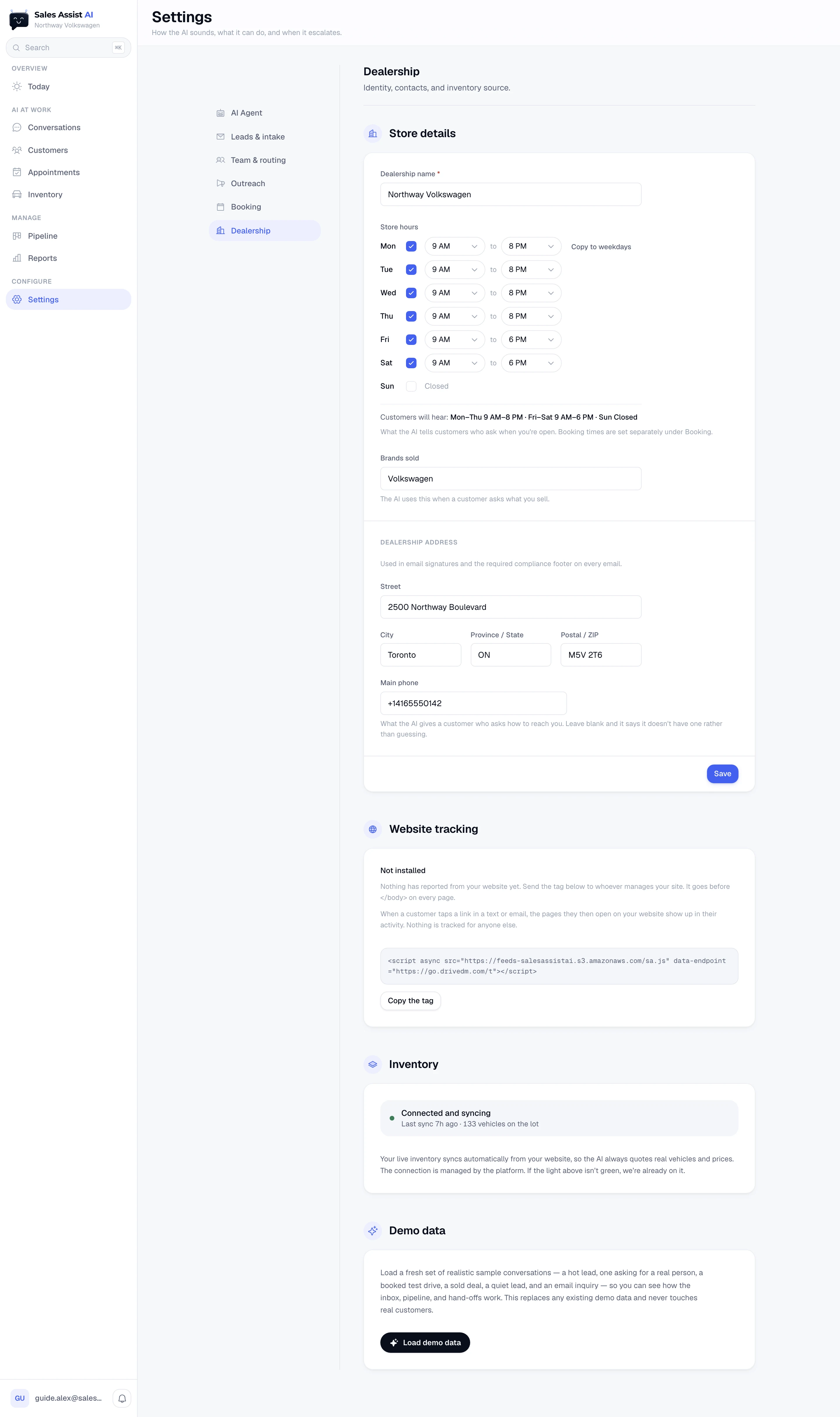Screen dimensions: 840x1417
Task: Click the GU user avatar
Action: pos(20,1398)
